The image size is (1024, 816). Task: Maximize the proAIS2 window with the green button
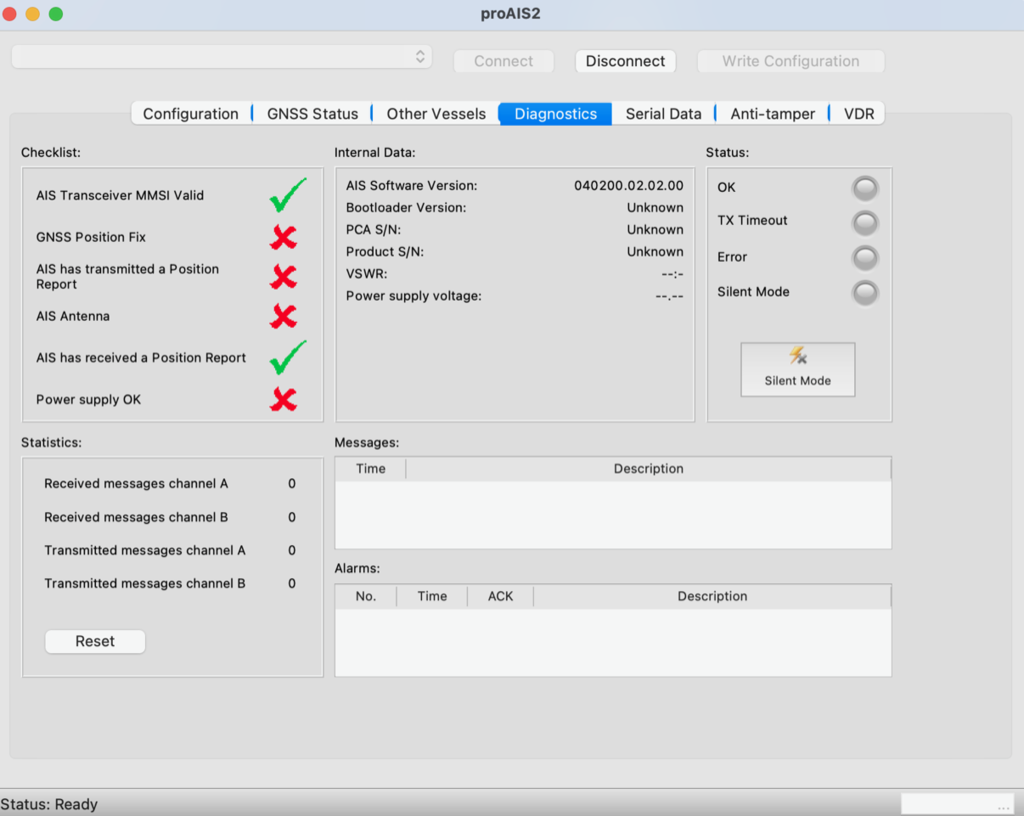56,14
